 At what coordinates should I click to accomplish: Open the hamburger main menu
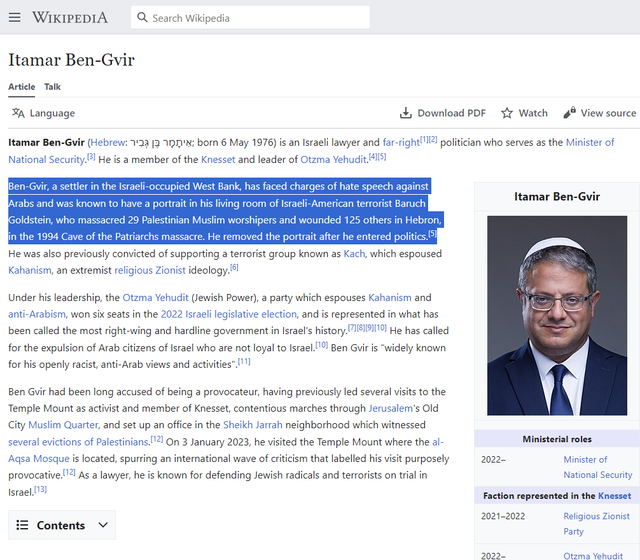(15, 18)
